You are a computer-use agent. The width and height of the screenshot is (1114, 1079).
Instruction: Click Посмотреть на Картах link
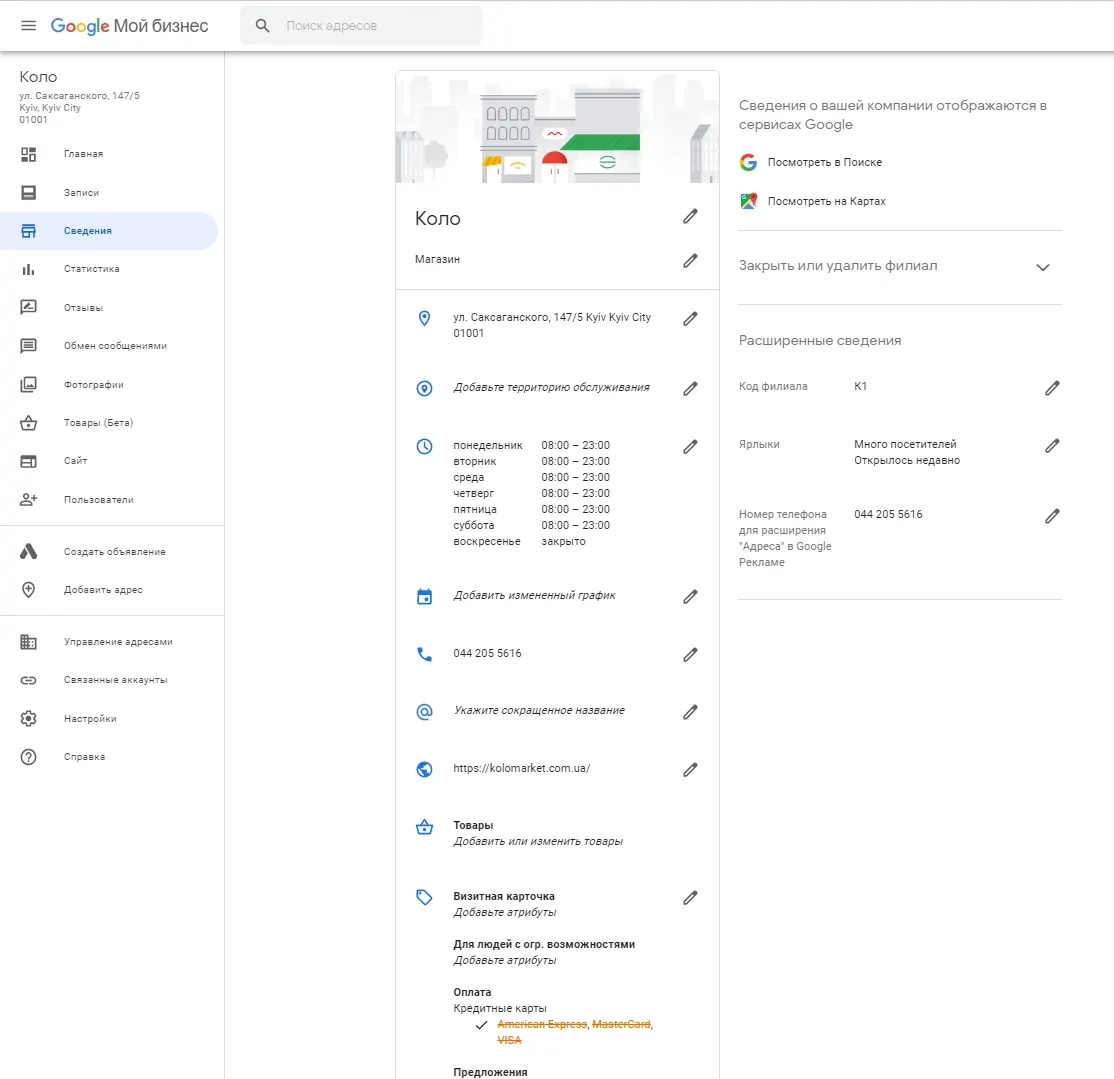pyautogui.click(x=826, y=201)
